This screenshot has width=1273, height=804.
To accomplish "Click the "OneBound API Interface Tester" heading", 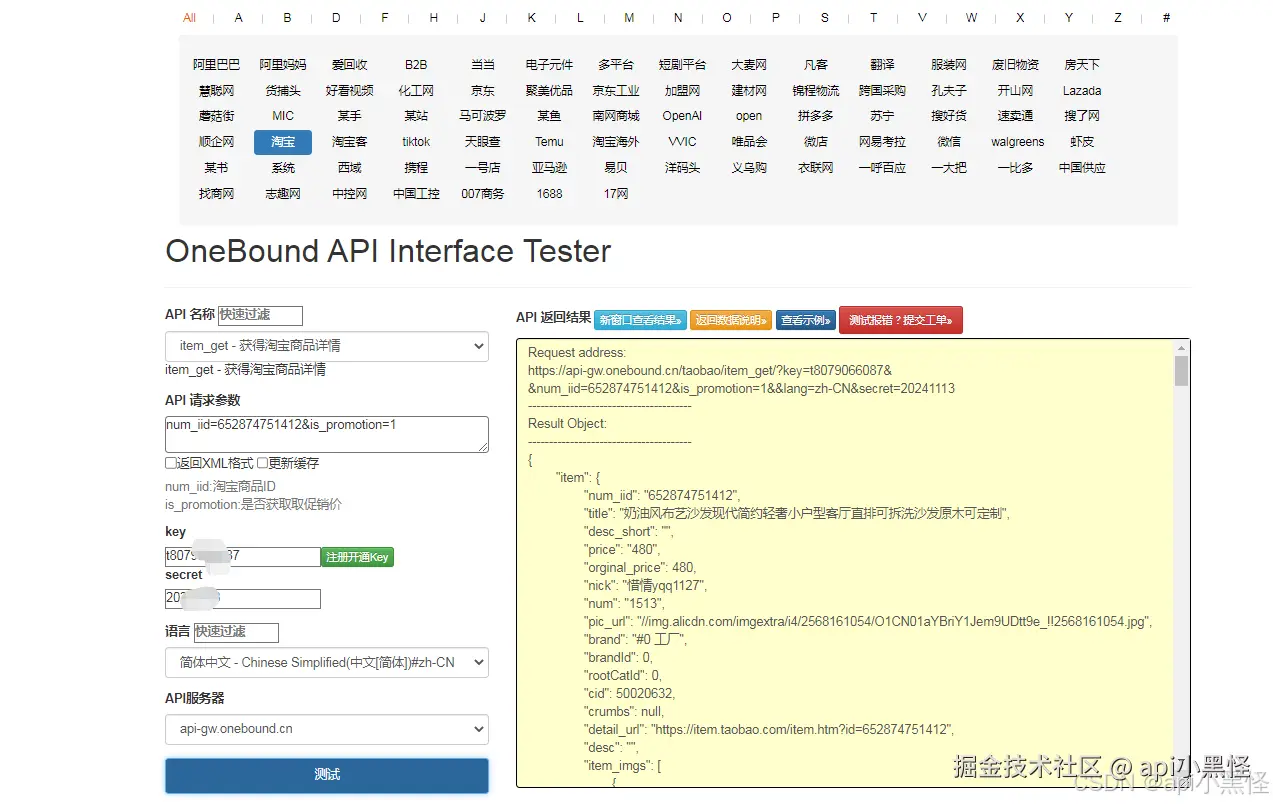I will tap(388, 251).
